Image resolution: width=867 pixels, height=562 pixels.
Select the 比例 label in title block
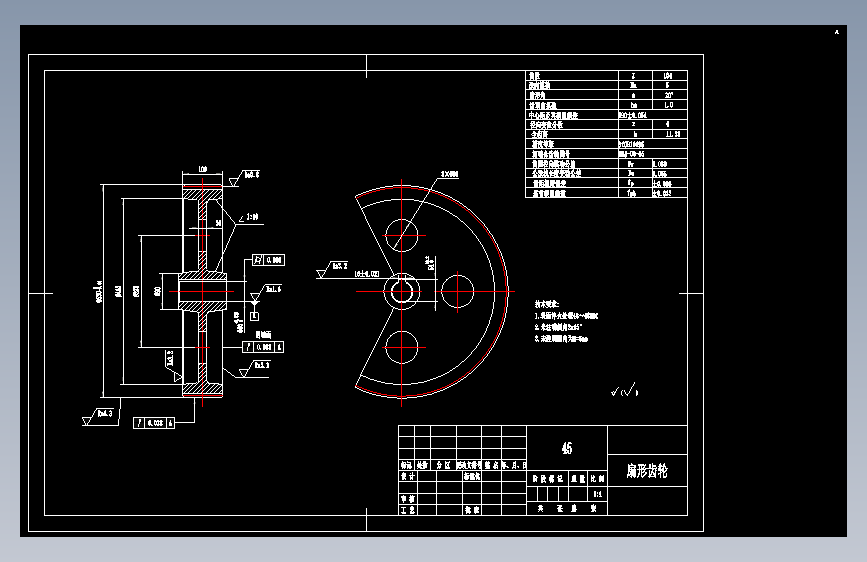[598, 478]
